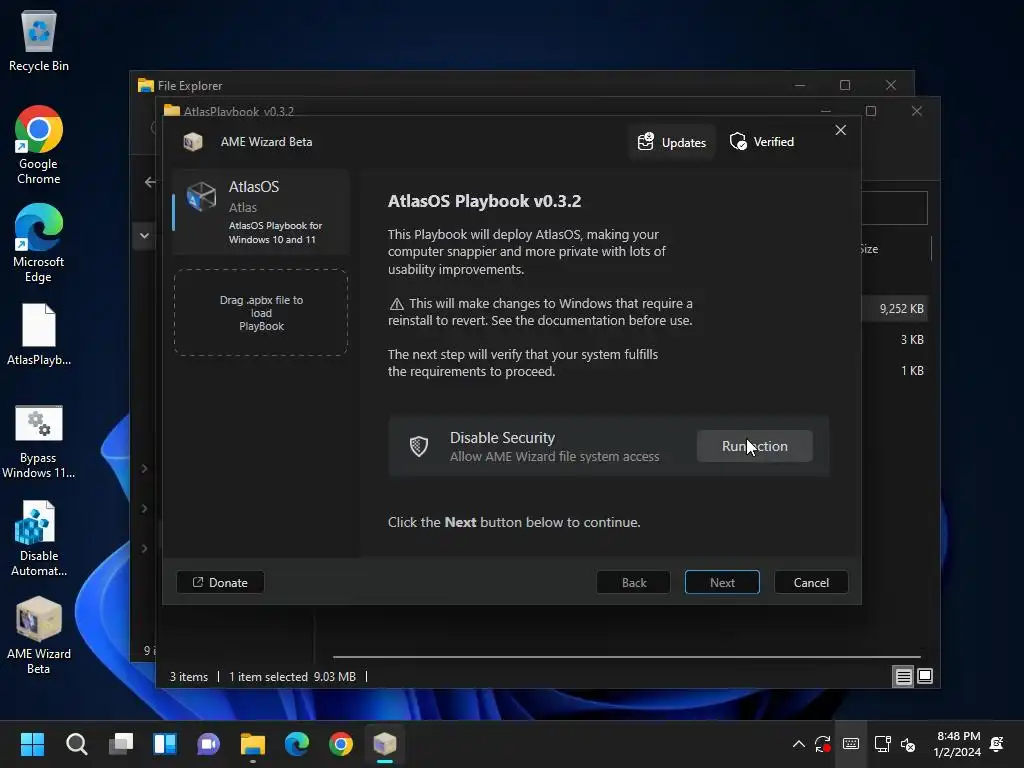Click the muted volume tray icon

(908, 744)
